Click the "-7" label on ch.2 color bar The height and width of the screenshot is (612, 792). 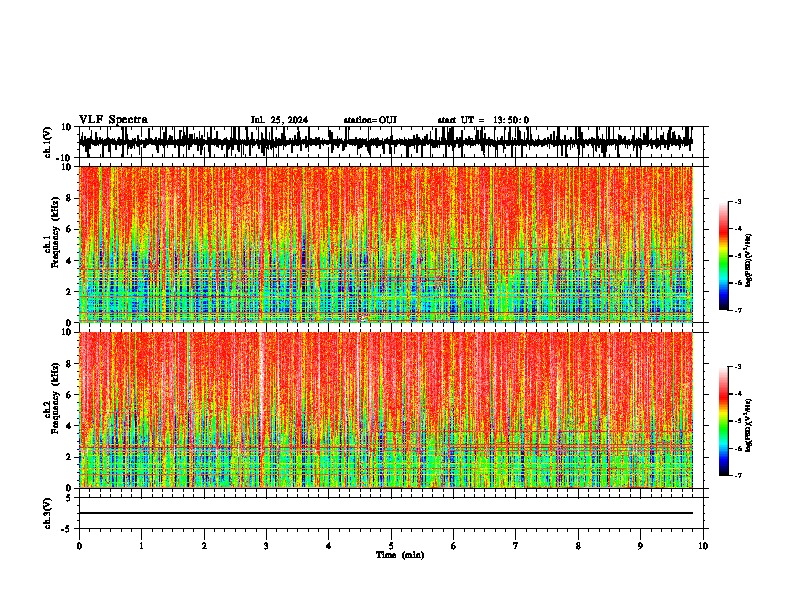pyautogui.click(x=738, y=475)
